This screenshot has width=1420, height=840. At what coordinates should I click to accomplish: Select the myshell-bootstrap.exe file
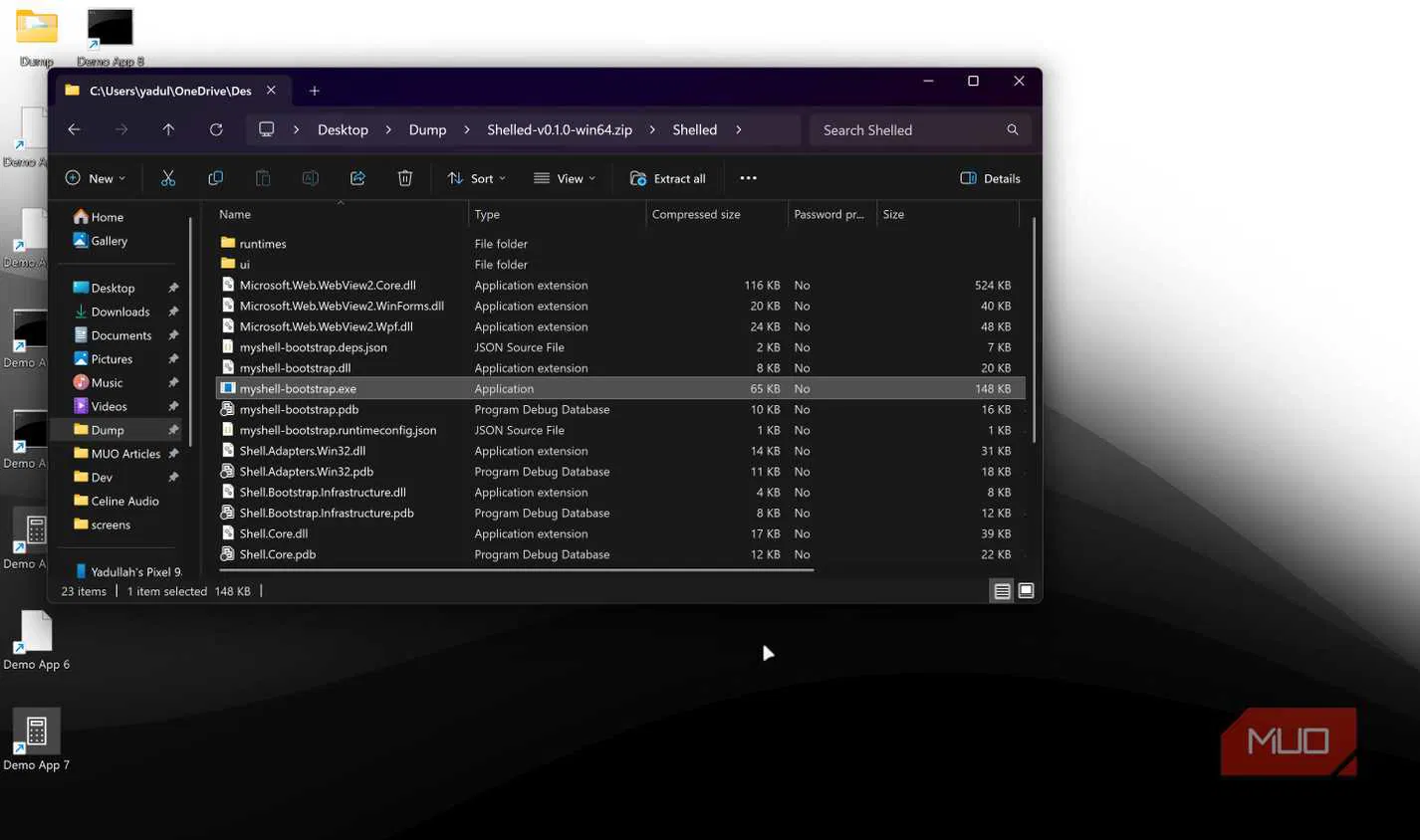click(620, 388)
